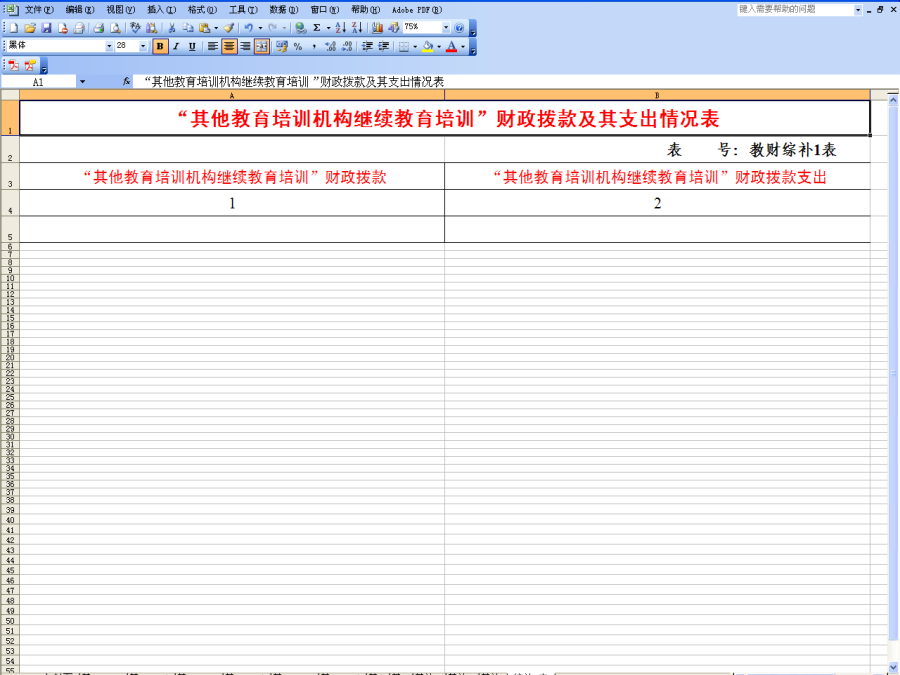Viewport: 900px width, 675px height.
Task: Toggle Italic formatting
Action: pos(176,46)
